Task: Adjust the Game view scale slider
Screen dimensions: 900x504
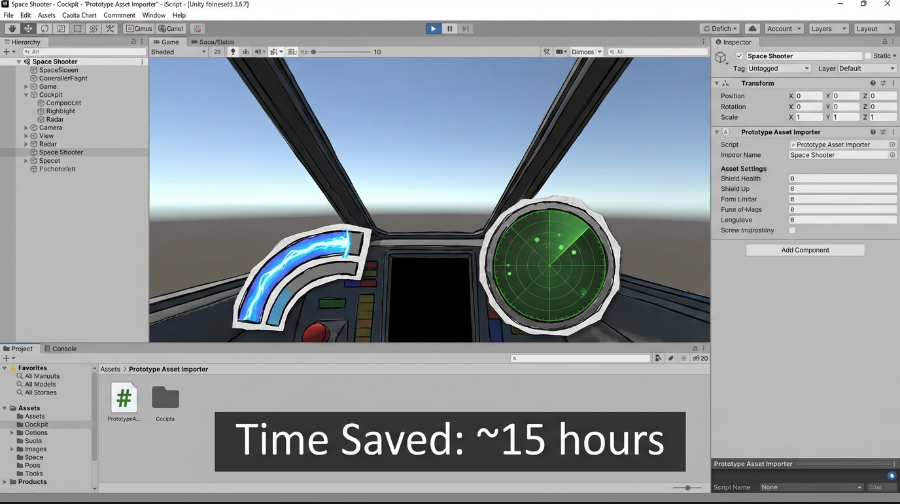Action: pos(342,52)
